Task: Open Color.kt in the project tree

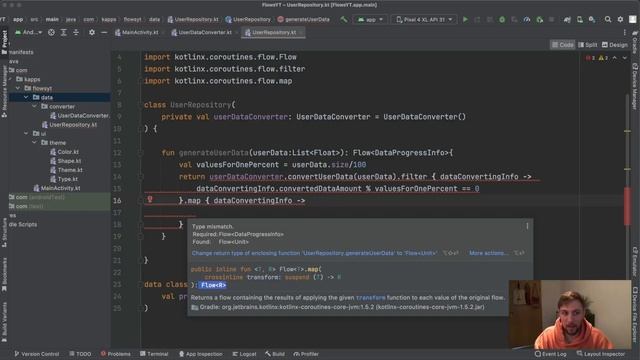Action: tap(64, 152)
